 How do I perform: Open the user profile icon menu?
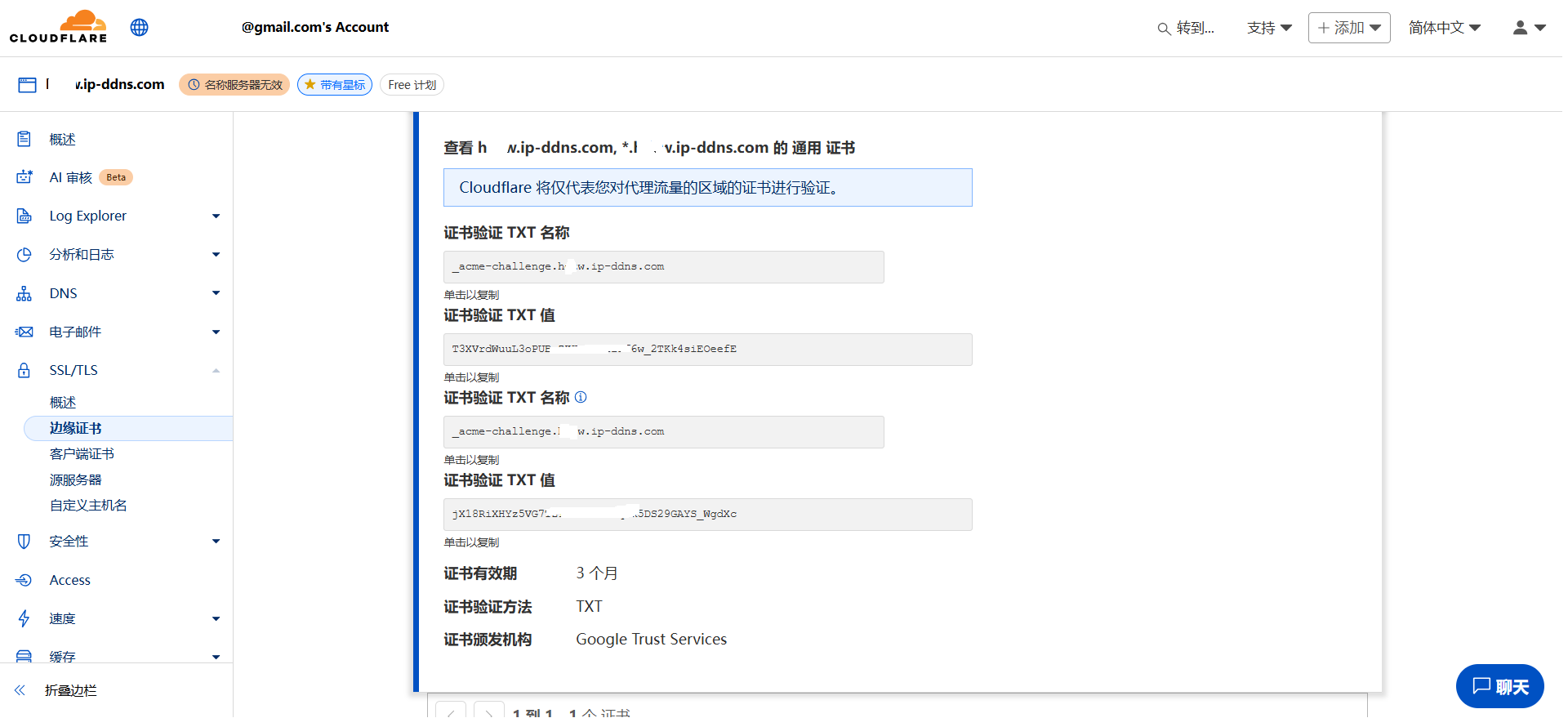click(x=1528, y=28)
